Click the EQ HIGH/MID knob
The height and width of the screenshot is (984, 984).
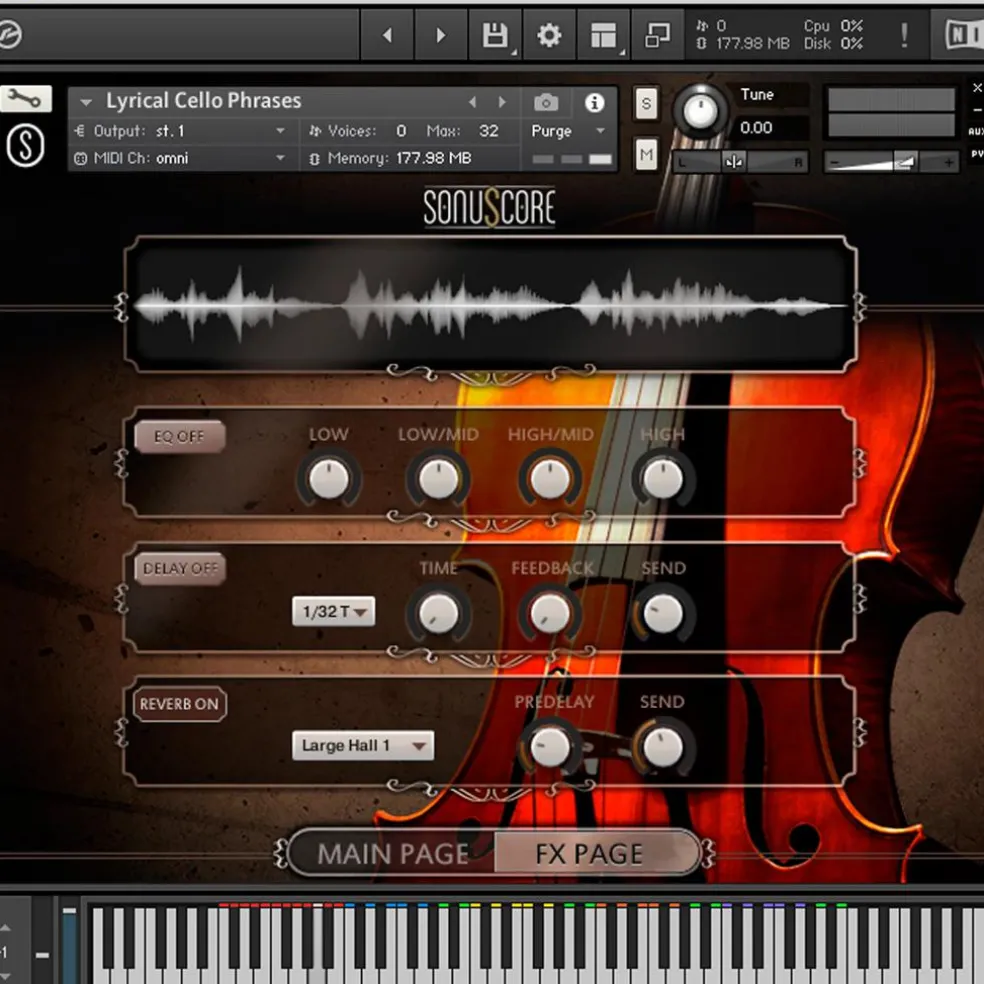pos(550,478)
